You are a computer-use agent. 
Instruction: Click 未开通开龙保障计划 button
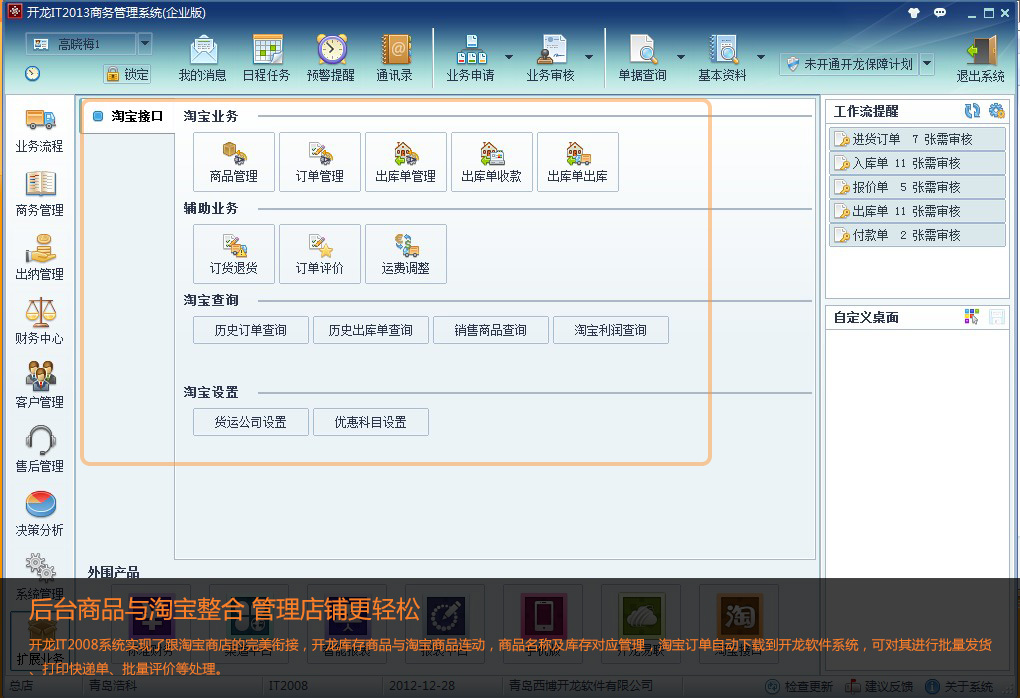coord(850,64)
